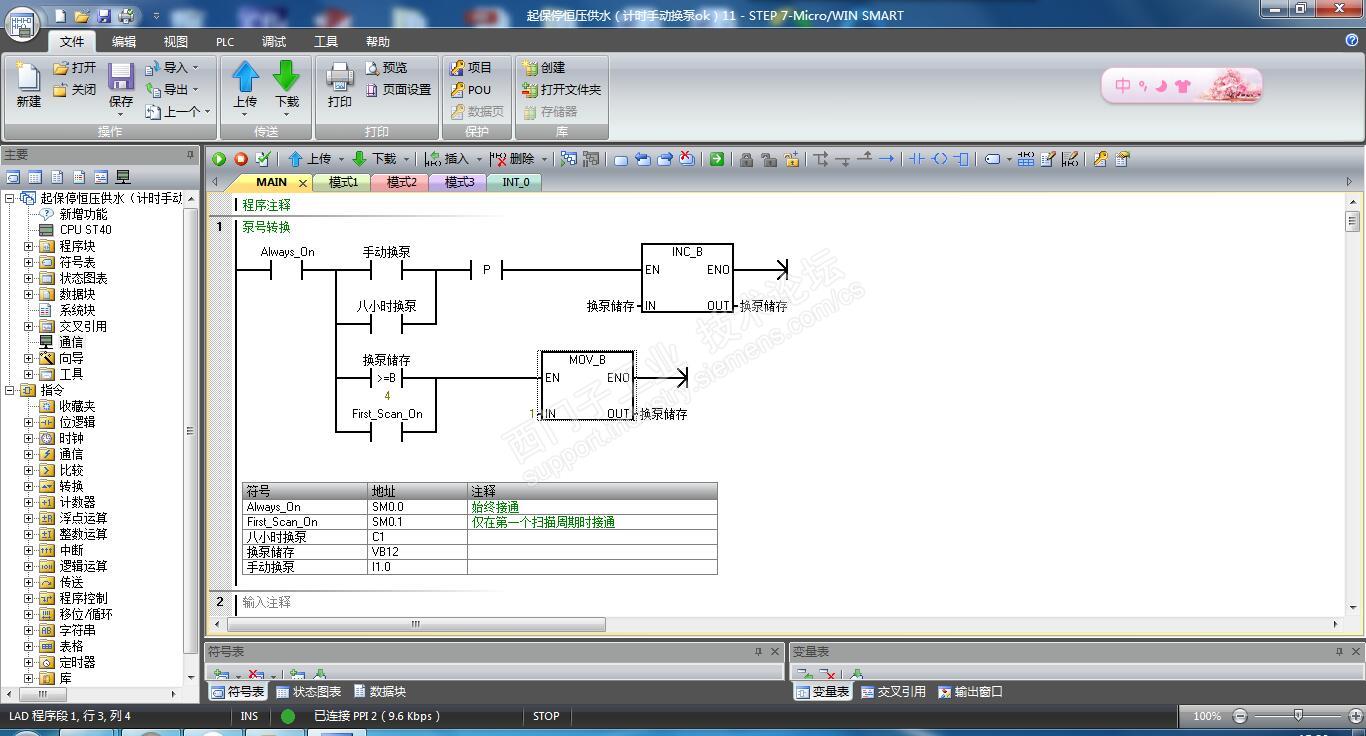This screenshot has width=1366, height=736.
Task: Click the 项目 (Project) protection button
Action: (470, 67)
